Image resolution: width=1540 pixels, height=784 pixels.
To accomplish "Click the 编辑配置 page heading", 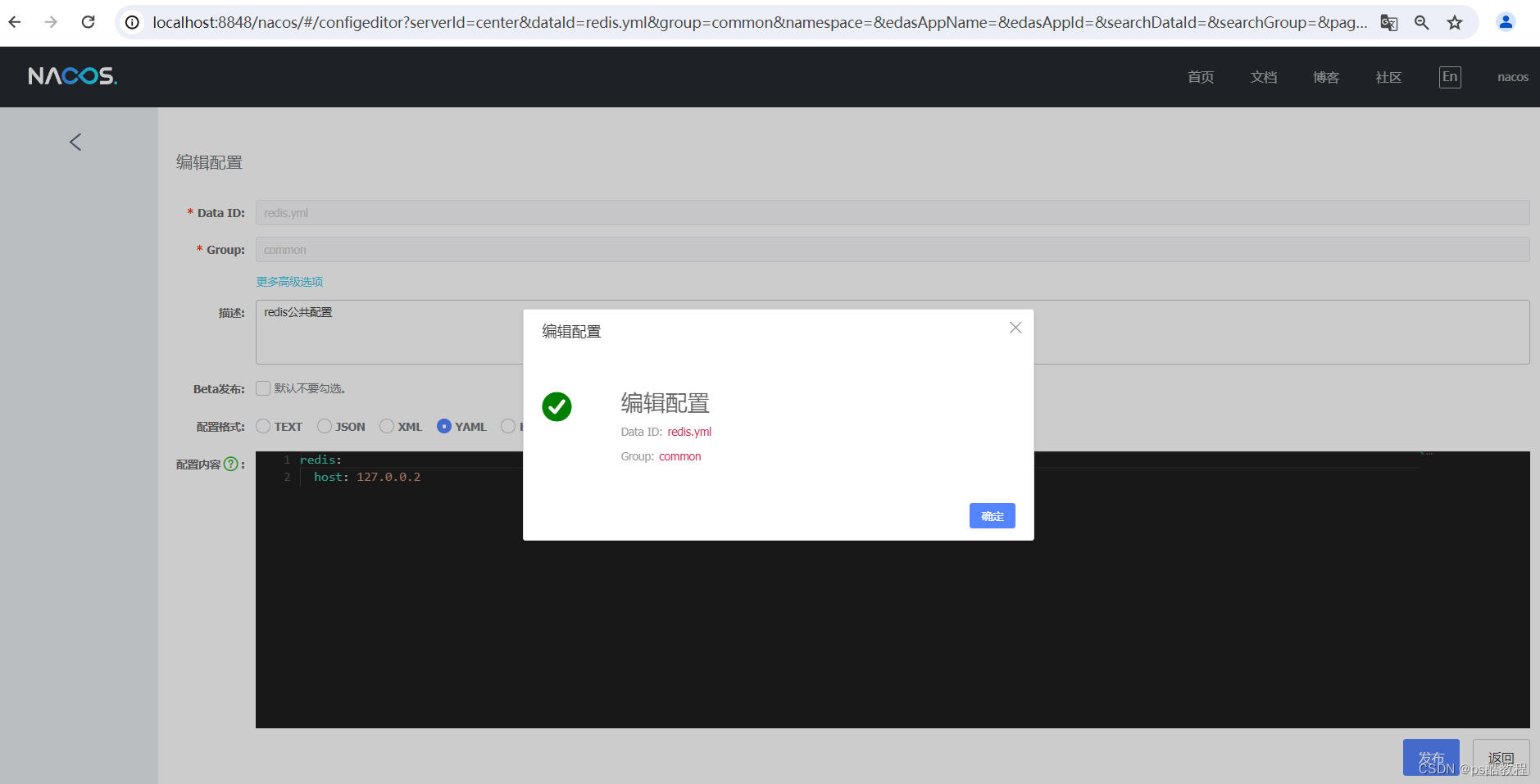I will 209,162.
